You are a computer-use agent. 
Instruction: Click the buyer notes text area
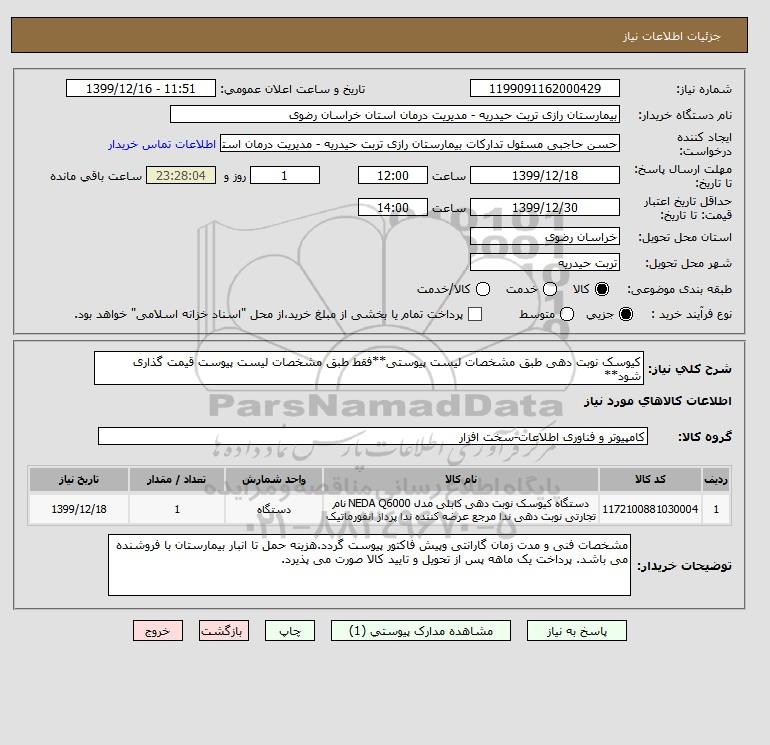[369, 565]
